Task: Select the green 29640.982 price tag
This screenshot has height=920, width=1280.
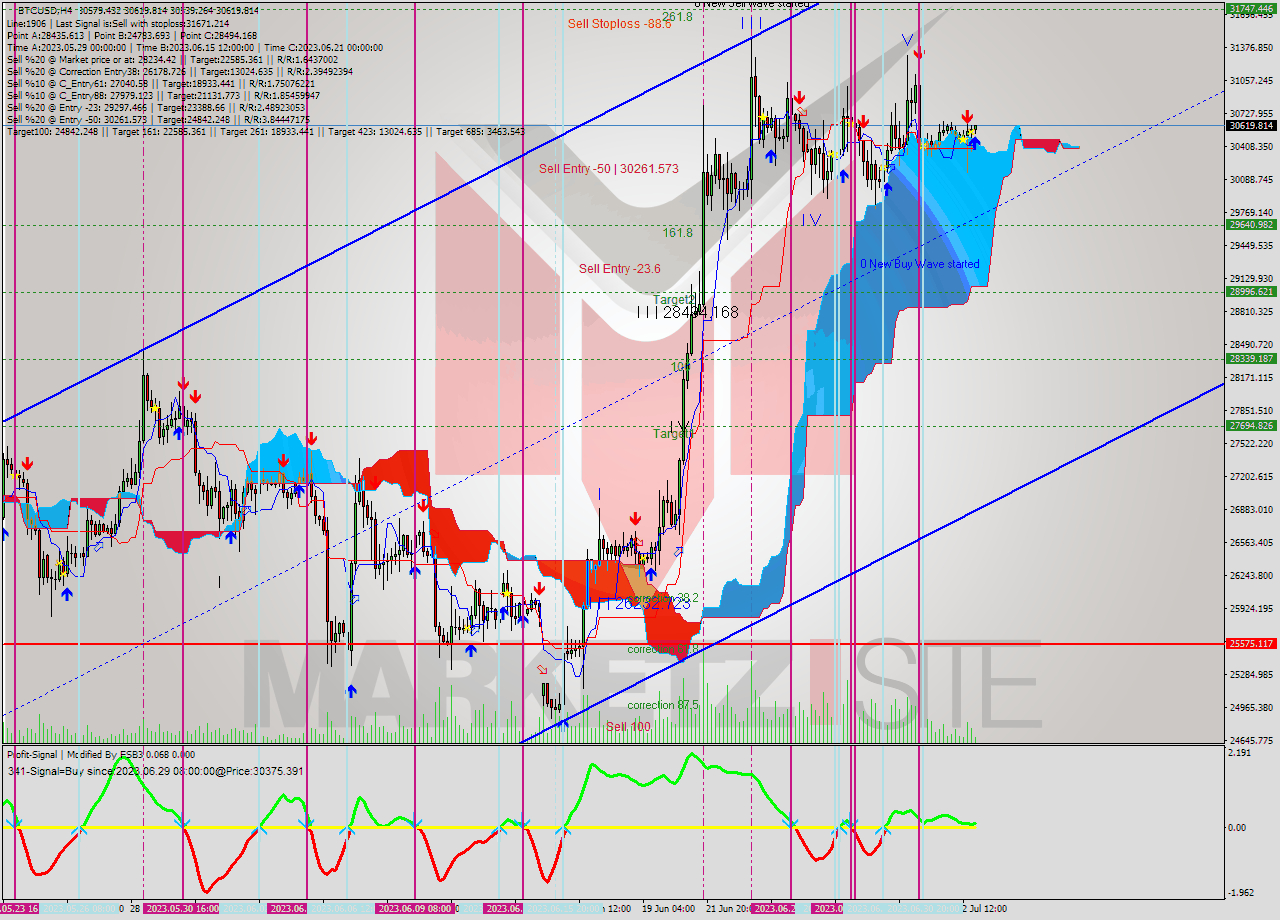Action: point(1250,225)
